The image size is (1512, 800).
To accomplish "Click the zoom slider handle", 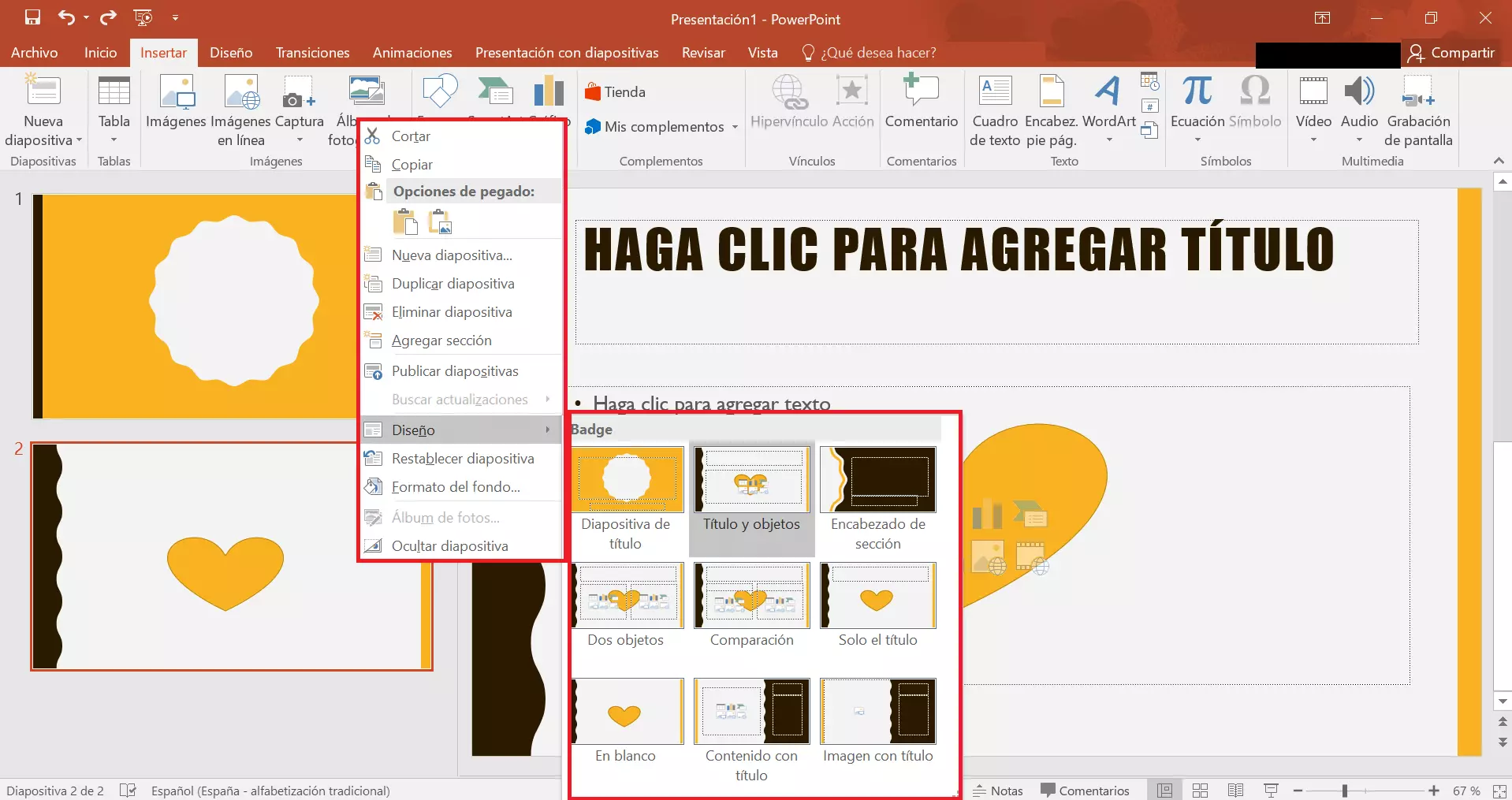I will tap(1345, 791).
